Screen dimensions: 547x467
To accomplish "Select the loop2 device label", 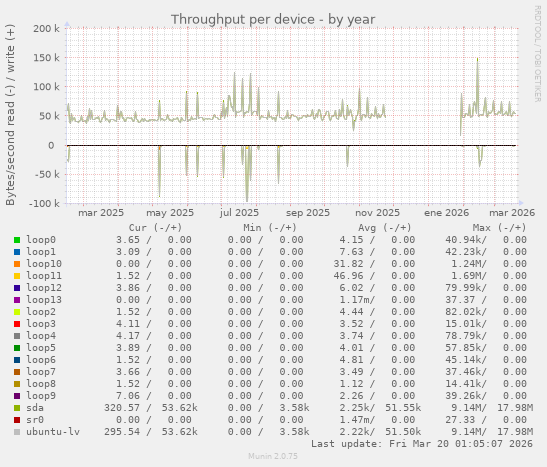I will [41, 312].
